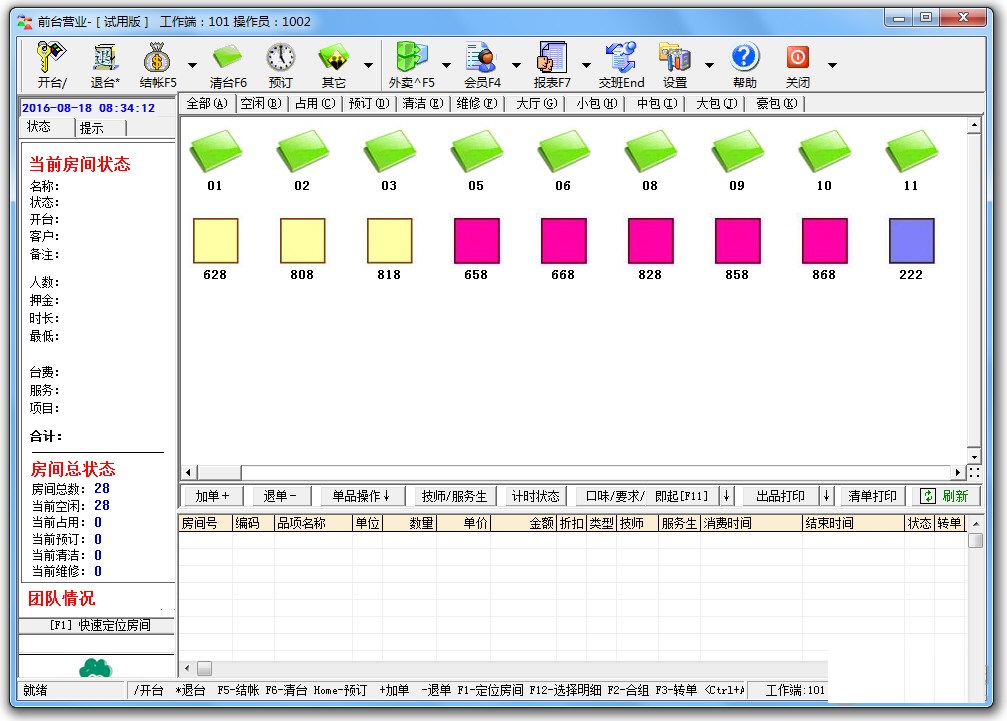Open arrow dropdown beside 即起[F11]
The width and height of the screenshot is (1007, 721).
pos(726,496)
